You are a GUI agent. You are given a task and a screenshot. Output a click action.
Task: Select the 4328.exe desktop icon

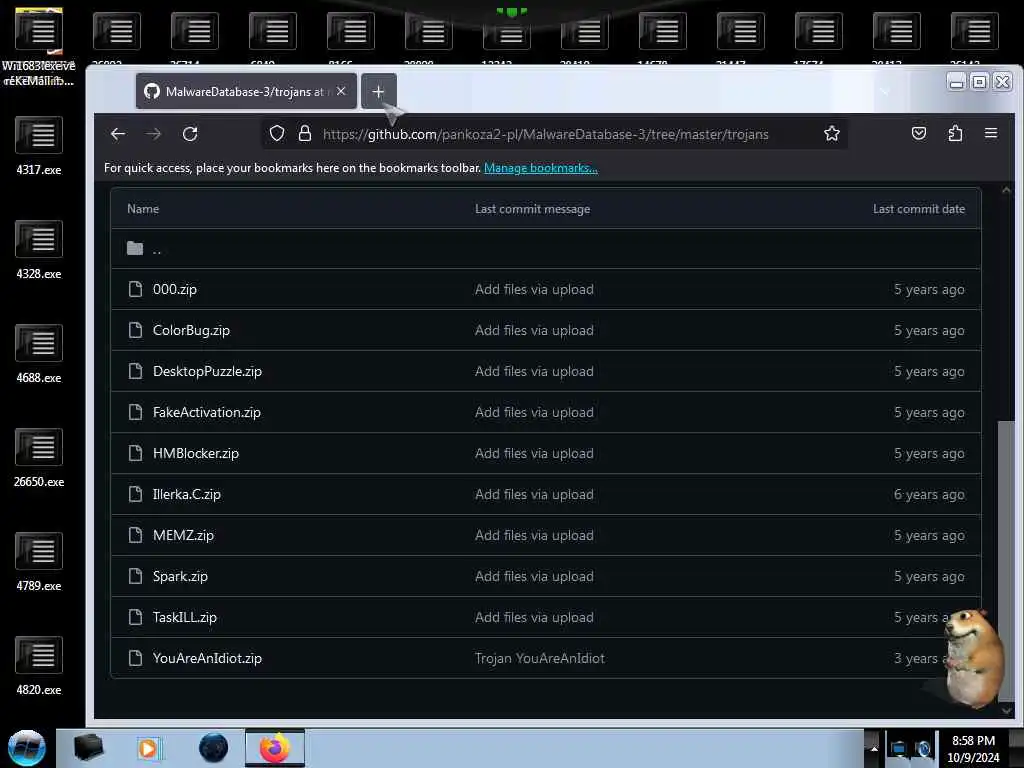point(39,250)
